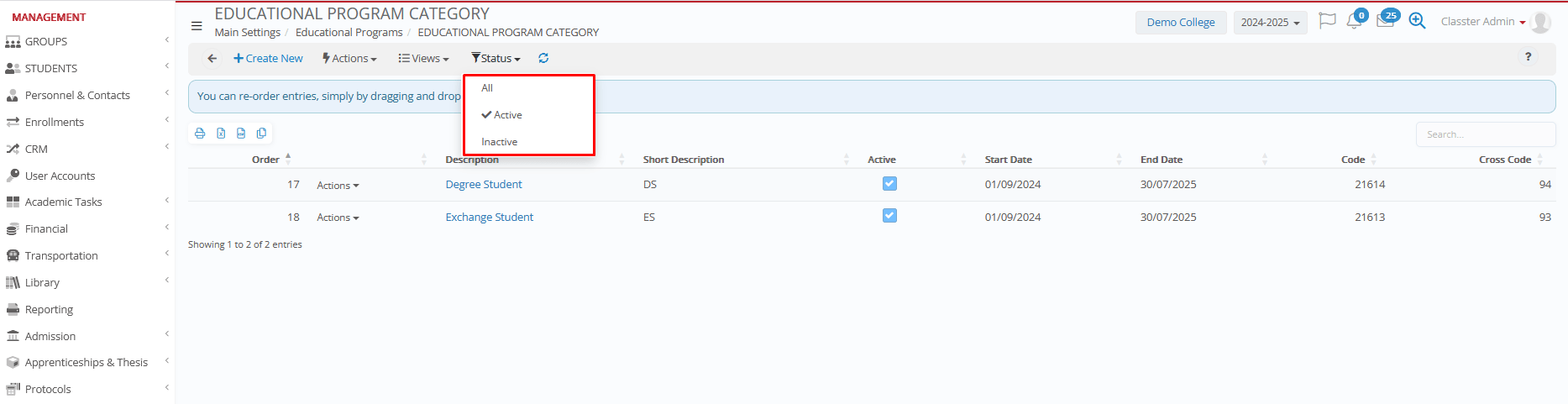Screen dimensions: 1568x404
Task: Click the copy-to-clipboard icon
Action: click(262, 134)
